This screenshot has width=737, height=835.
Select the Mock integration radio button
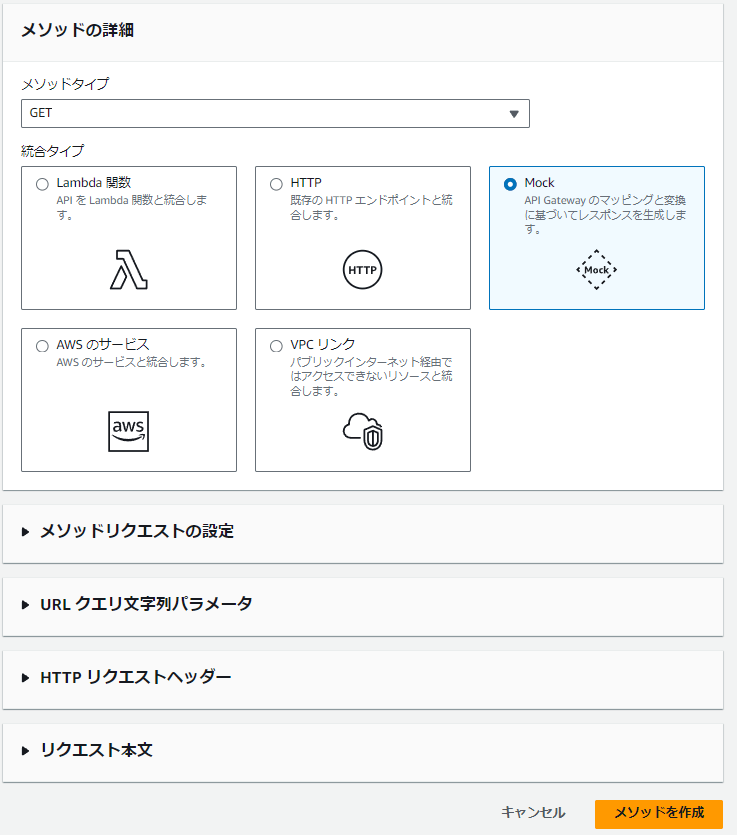point(510,184)
